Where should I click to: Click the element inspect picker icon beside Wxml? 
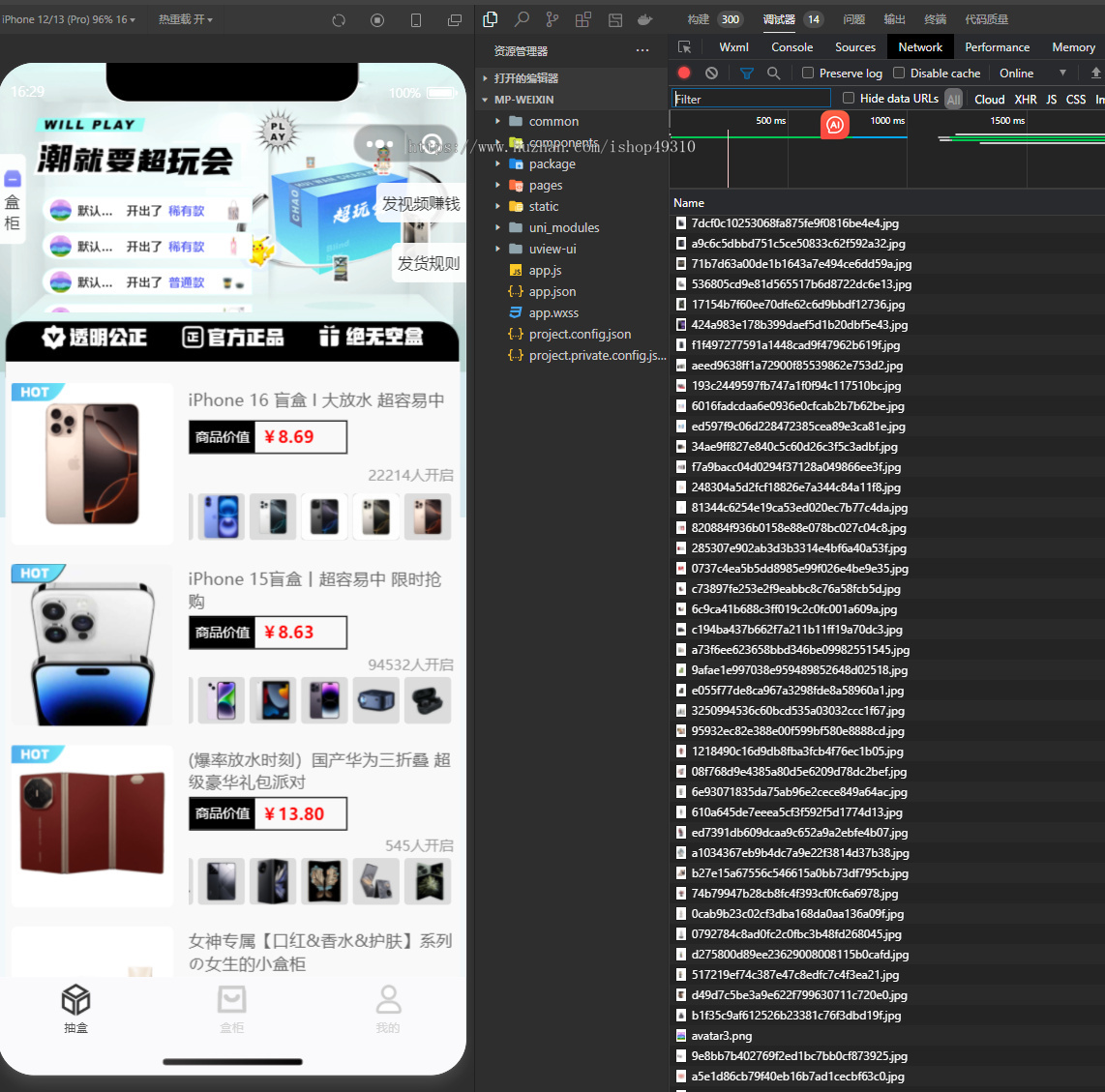coord(684,47)
